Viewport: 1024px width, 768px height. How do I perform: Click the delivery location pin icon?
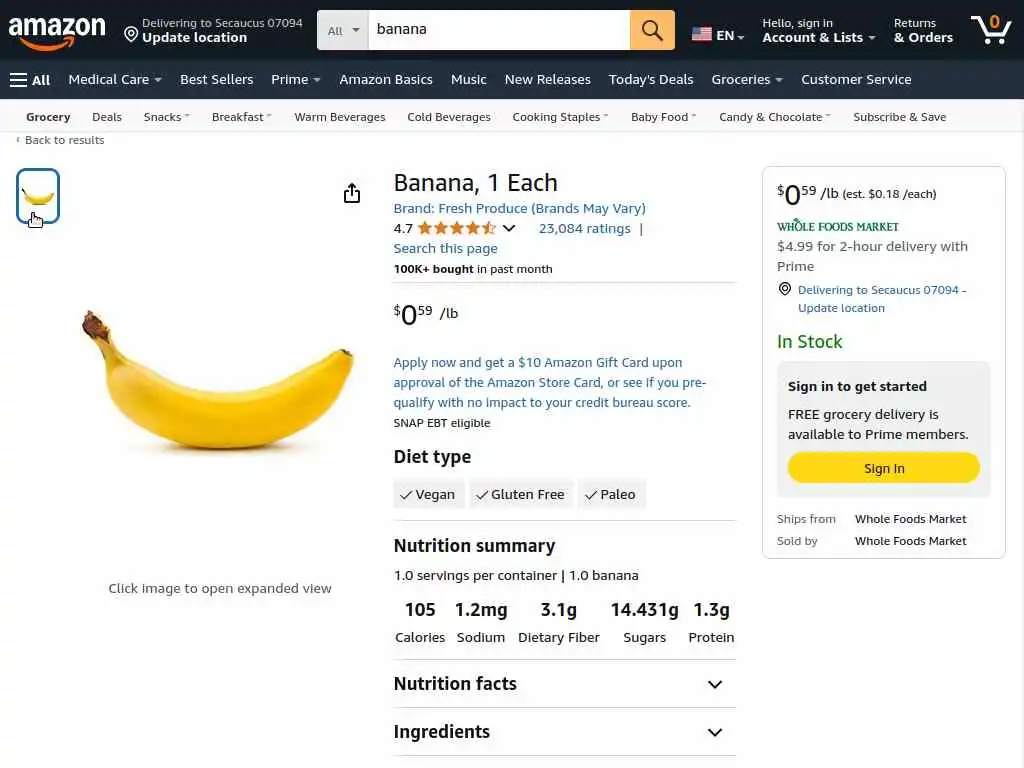131,35
